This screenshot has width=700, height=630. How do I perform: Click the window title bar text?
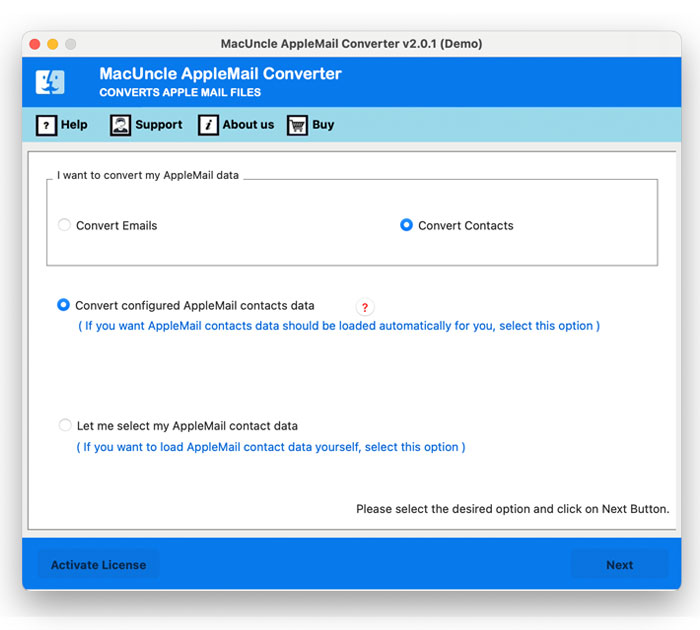(351, 44)
